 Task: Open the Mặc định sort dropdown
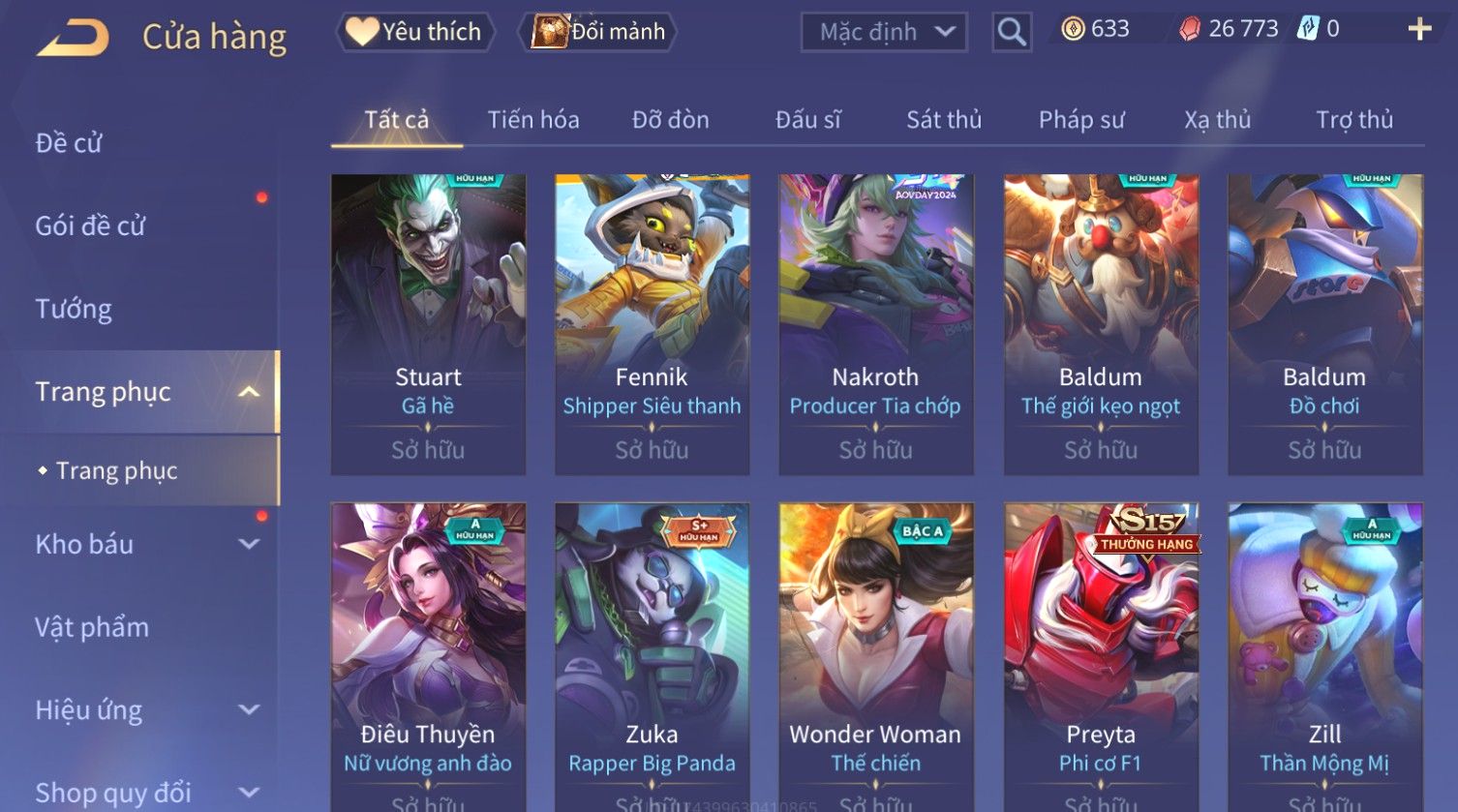pos(884,32)
